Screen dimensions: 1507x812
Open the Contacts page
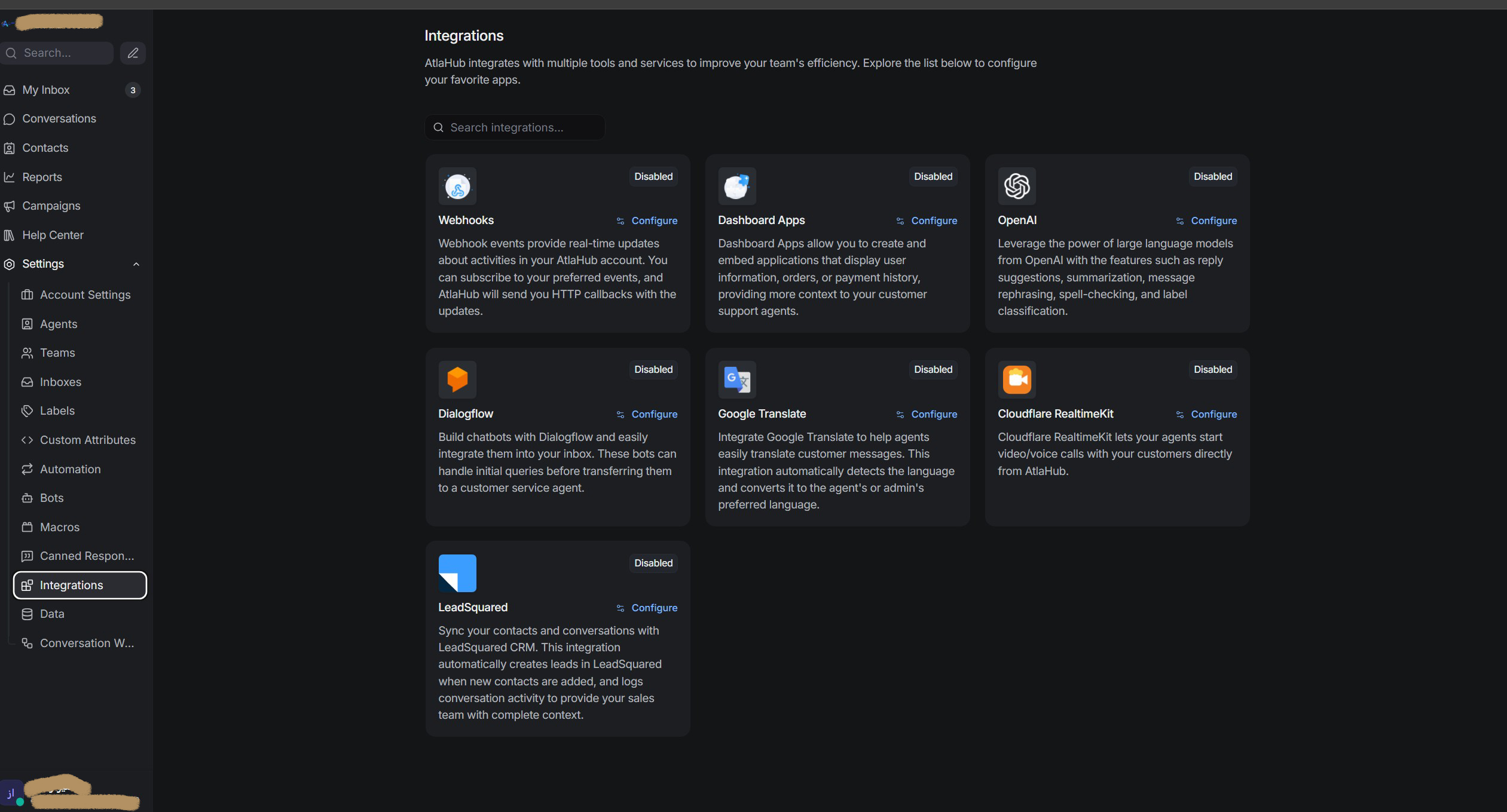[72, 148]
